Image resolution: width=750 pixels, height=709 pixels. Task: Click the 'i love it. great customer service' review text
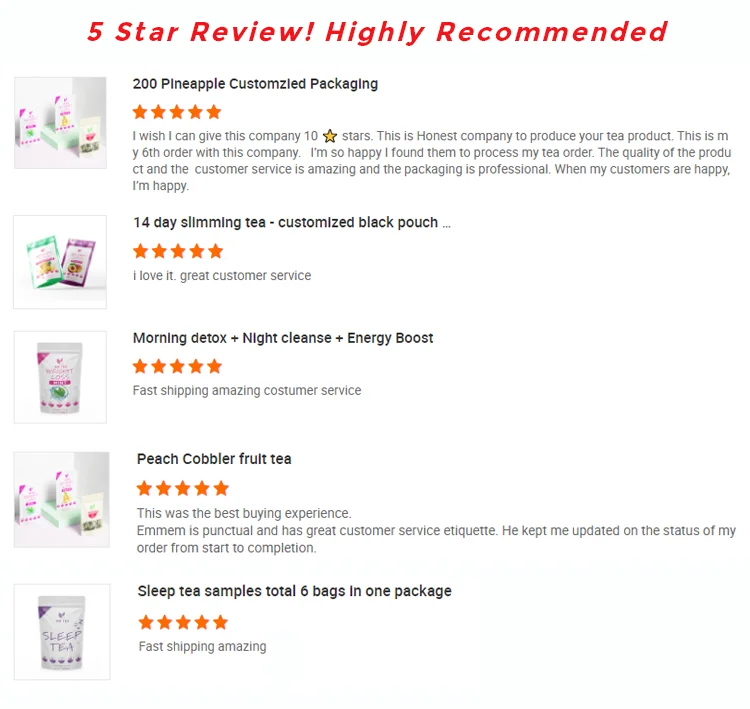point(222,276)
